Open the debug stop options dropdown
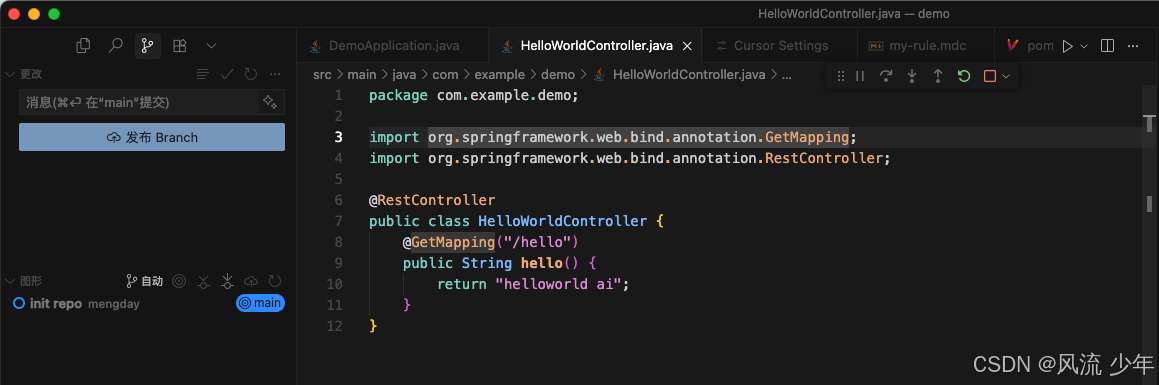Viewport: 1159px width, 385px height. pyautogui.click(x=1006, y=75)
